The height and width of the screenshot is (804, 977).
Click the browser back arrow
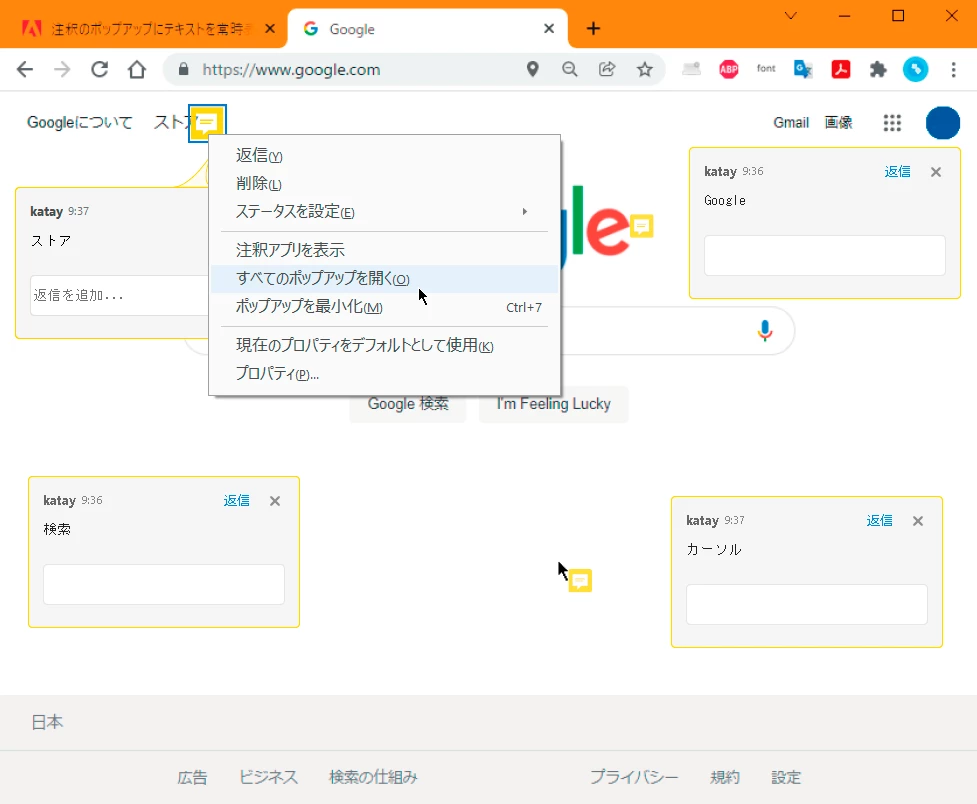tap(25, 69)
